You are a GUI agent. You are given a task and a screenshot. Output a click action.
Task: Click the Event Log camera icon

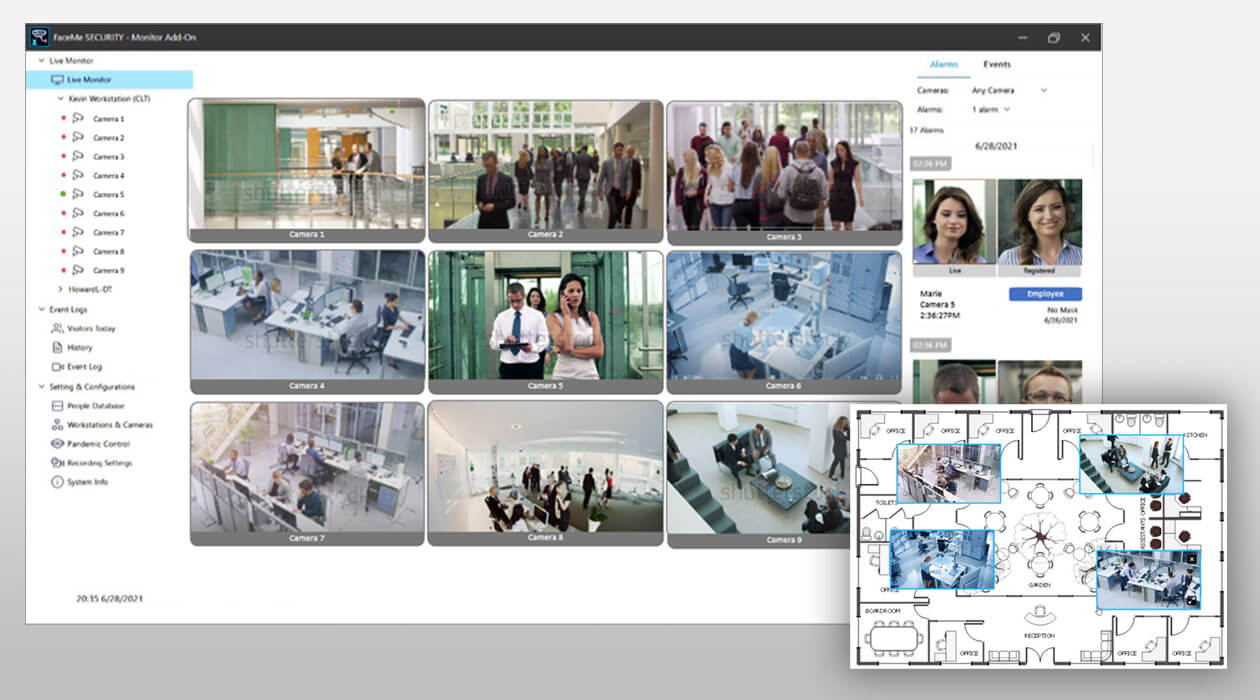(x=57, y=367)
